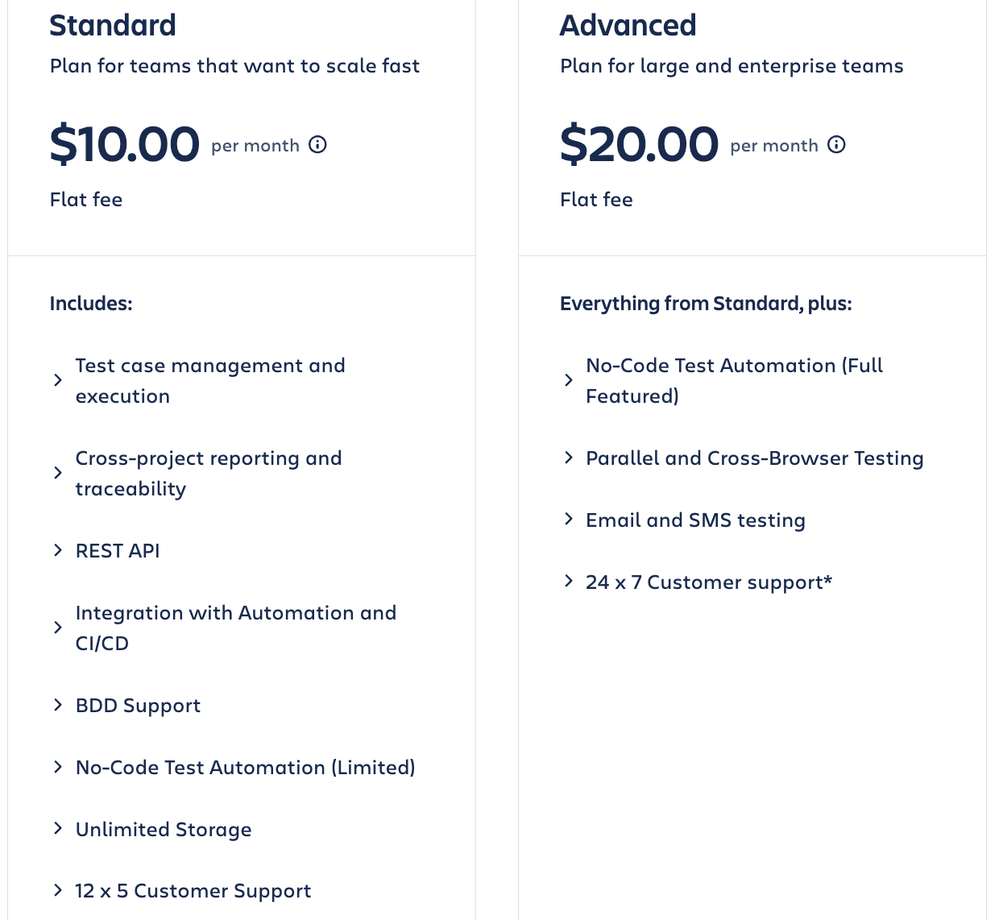Image resolution: width=999 pixels, height=920 pixels.
Task: Select the Advanced plan heading
Action: 628,25
